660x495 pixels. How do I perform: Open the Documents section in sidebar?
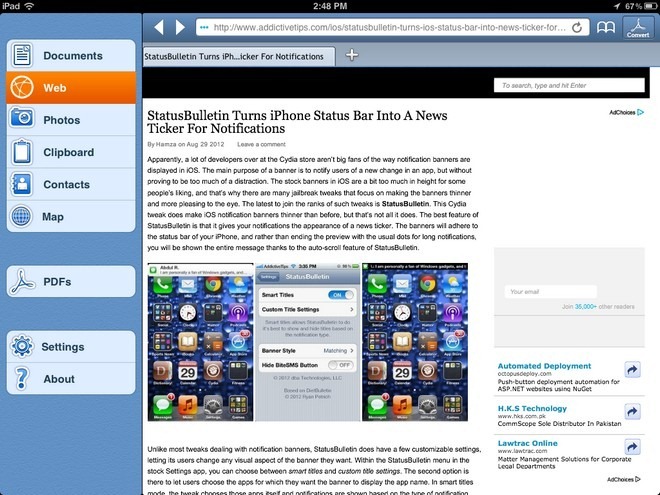coord(71,56)
